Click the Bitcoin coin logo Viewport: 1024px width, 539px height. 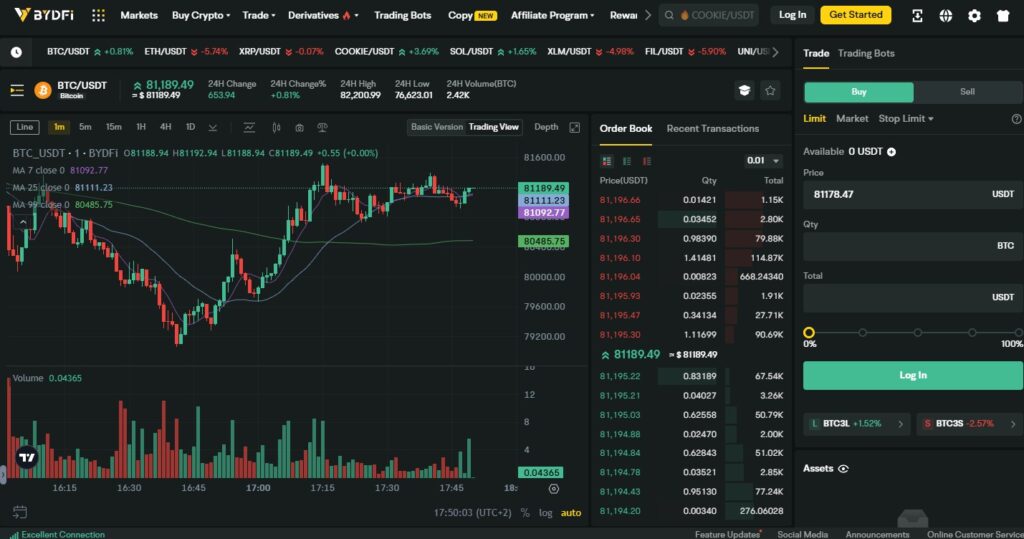43,90
